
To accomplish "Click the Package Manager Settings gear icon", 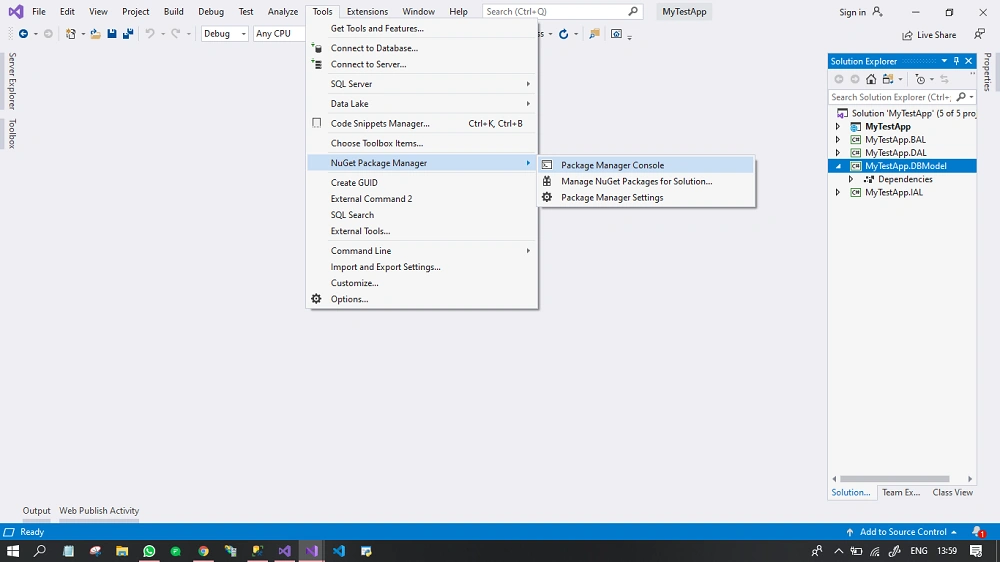I will pos(547,197).
